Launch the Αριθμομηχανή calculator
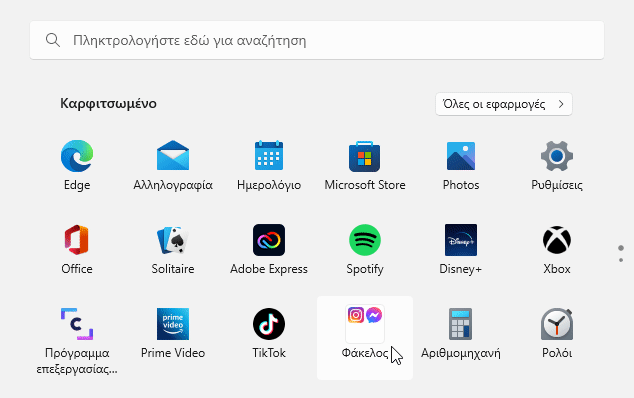Screen dimensions: 634x398 pyautogui.click(x=461, y=334)
